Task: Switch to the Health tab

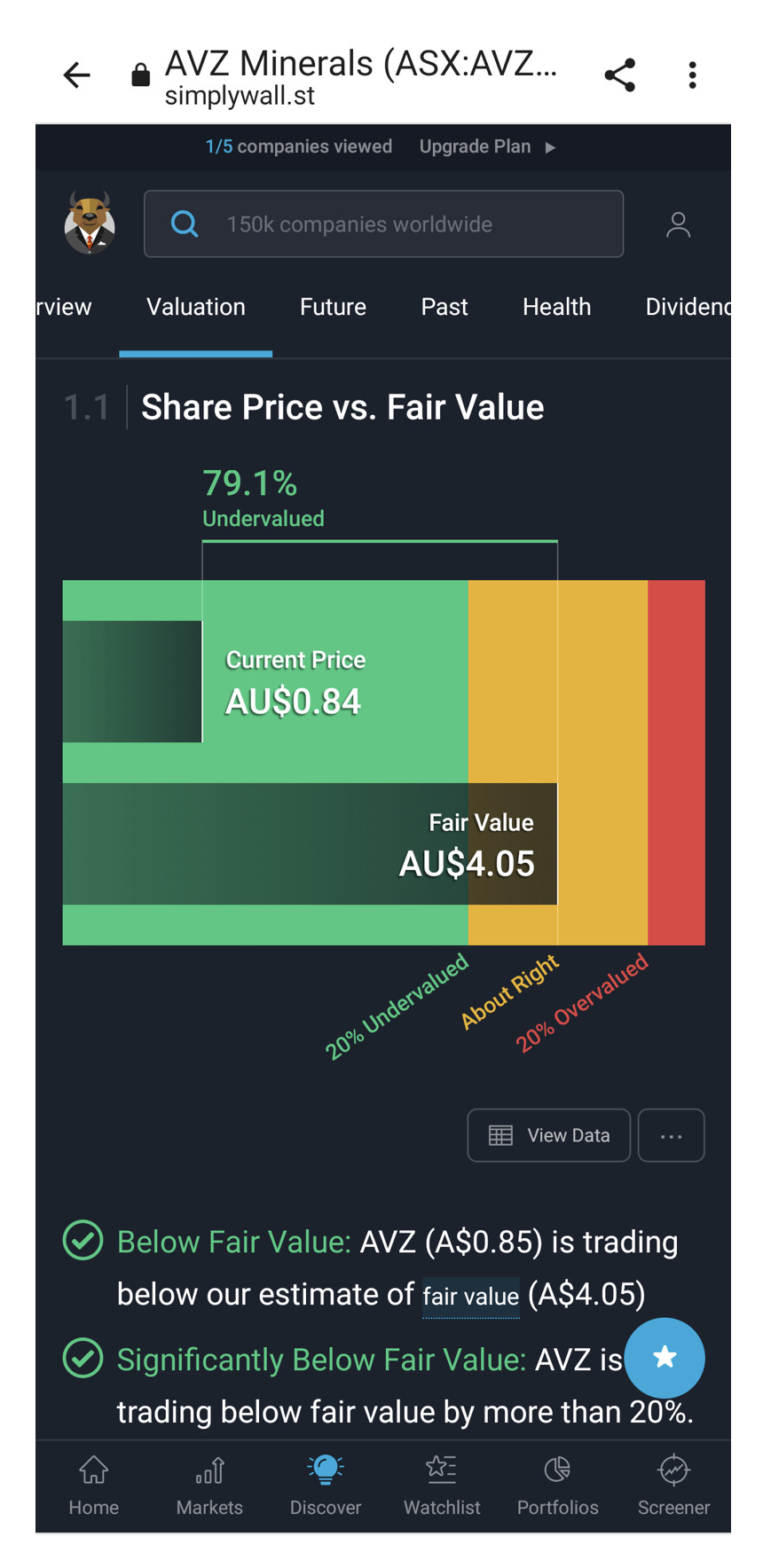Action: click(556, 307)
